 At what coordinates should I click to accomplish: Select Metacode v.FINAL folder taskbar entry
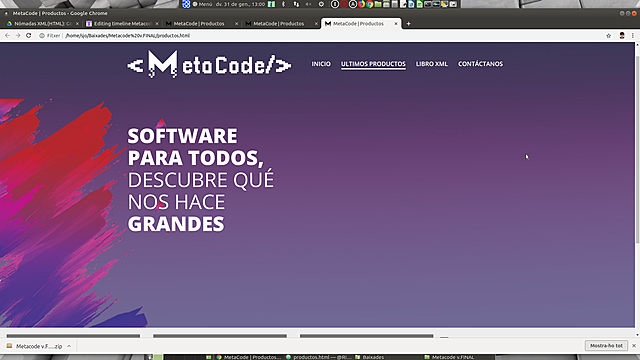(x=449, y=357)
